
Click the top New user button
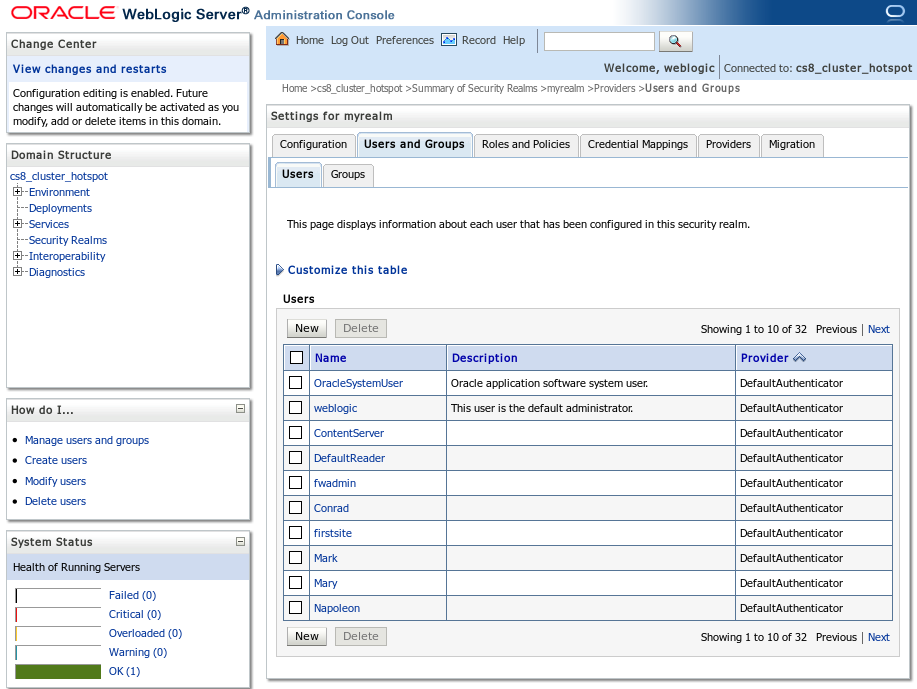(306, 328)
